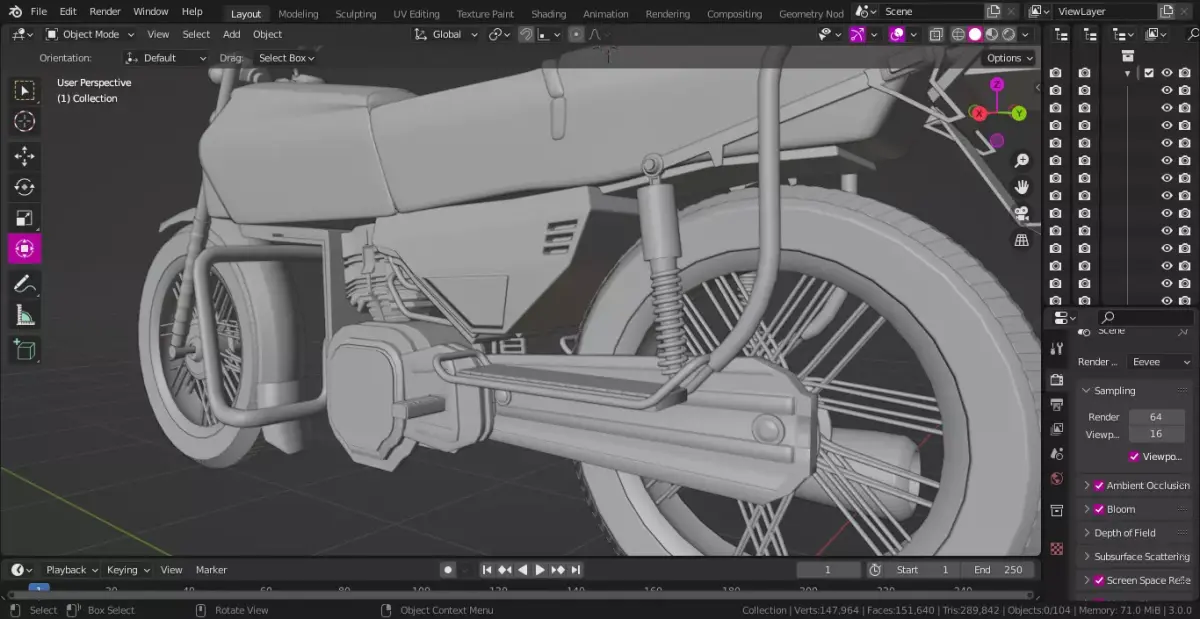Switch to wireframe viewport shading

pos(958,34)
